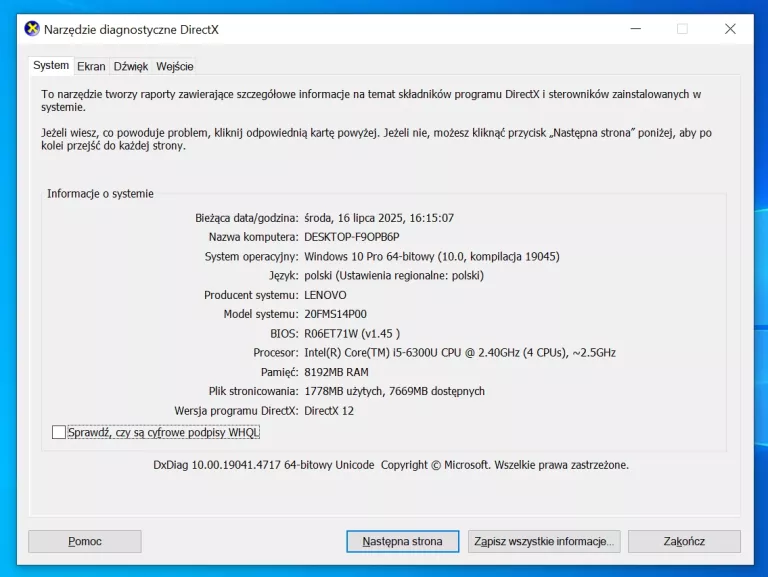Click the Nazwa komputera: label
Screen dimensions: 768x577
click(254, 237)
